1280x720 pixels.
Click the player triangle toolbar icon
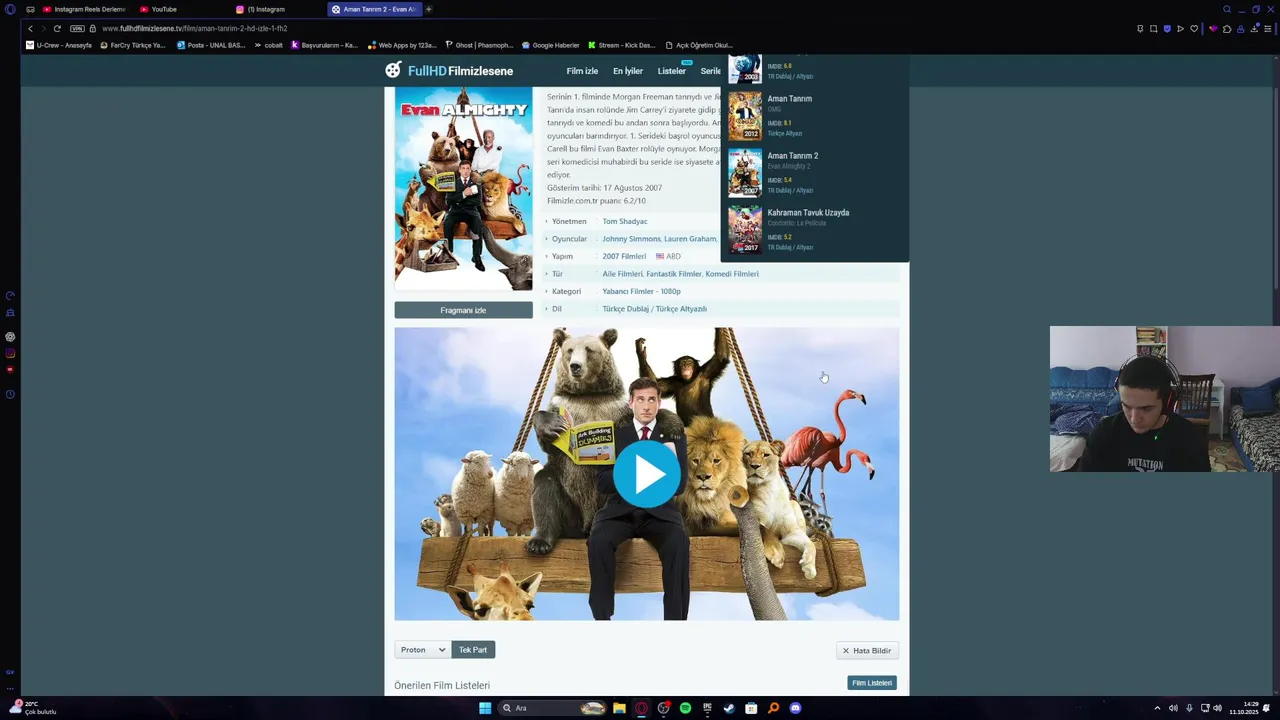click(x=1180, y=28)
